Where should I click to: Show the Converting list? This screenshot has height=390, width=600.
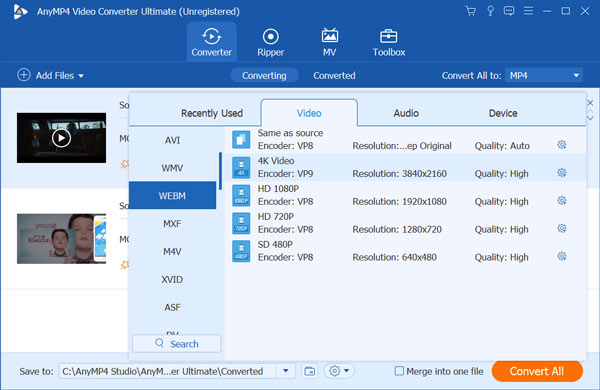tap(264, 75)
